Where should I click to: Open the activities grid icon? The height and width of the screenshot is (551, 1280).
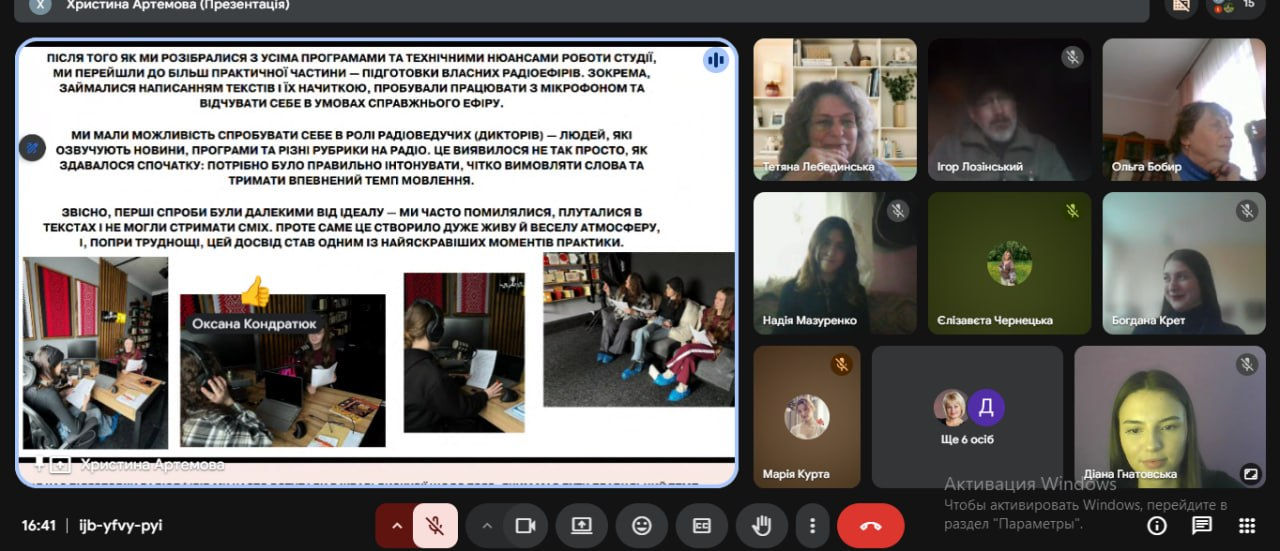(x=1247, y=526)
